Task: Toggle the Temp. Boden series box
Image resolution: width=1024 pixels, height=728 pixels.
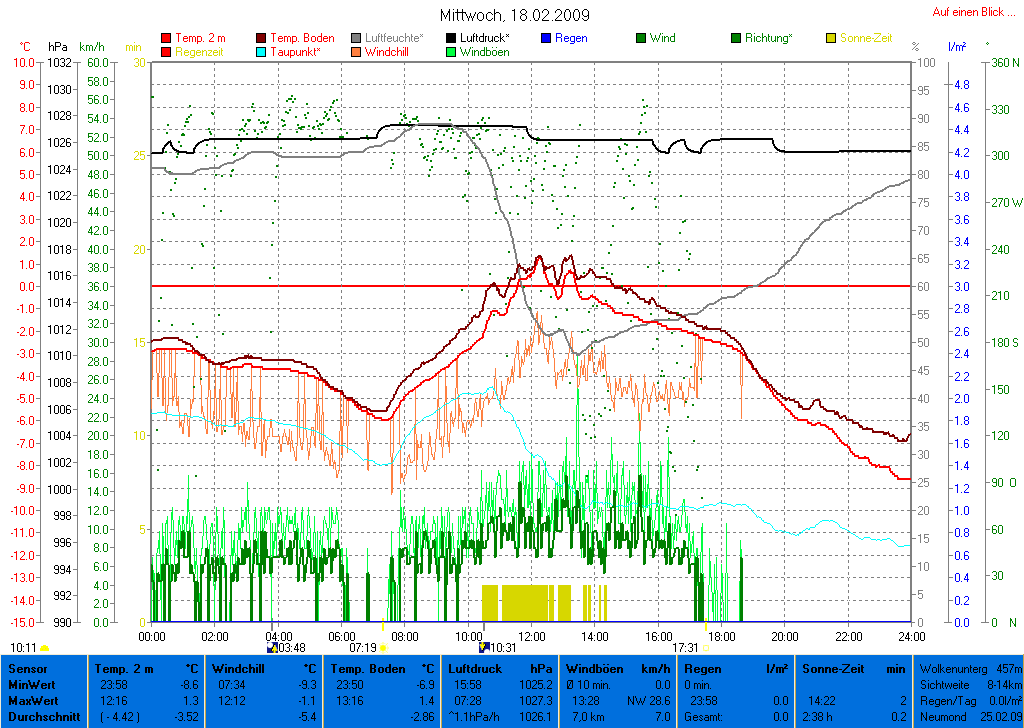Action: pos(263,39)
